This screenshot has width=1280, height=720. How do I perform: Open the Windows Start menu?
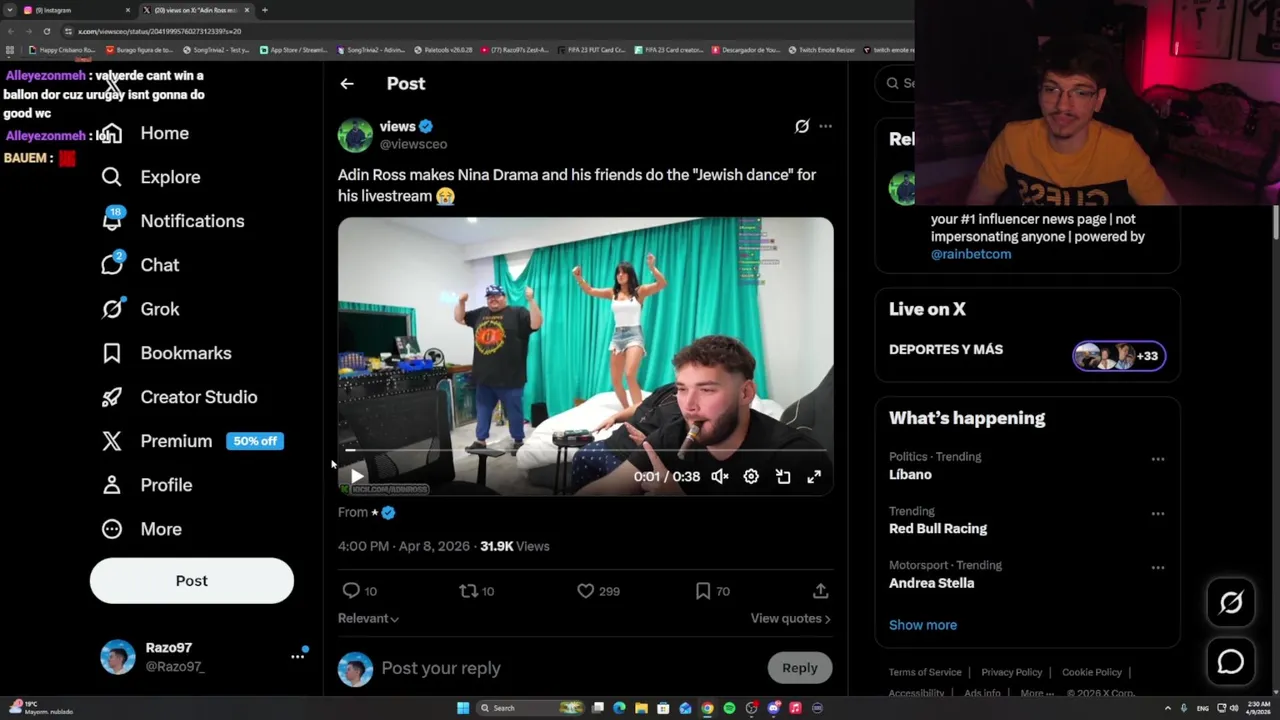pos(463,708)
